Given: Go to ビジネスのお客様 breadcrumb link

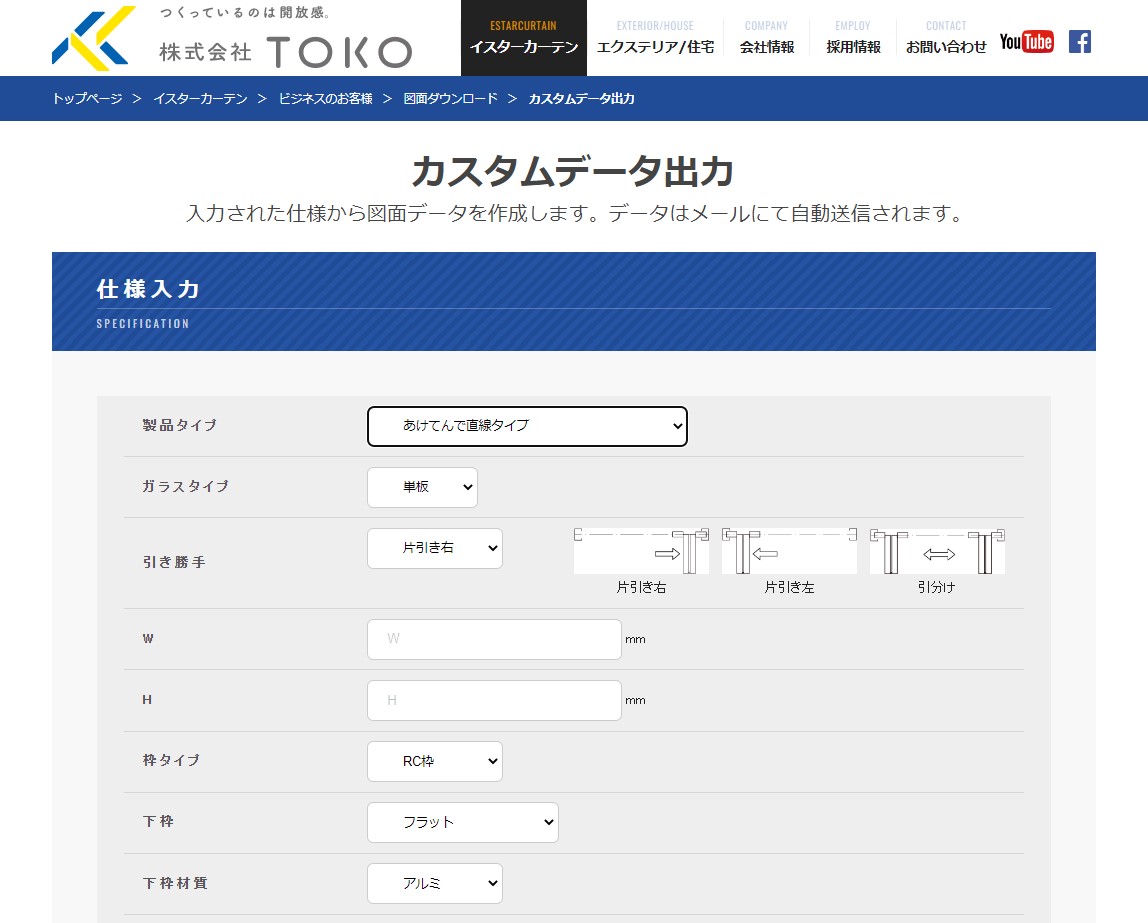Looking at the screenshot, I should [326, 99].
